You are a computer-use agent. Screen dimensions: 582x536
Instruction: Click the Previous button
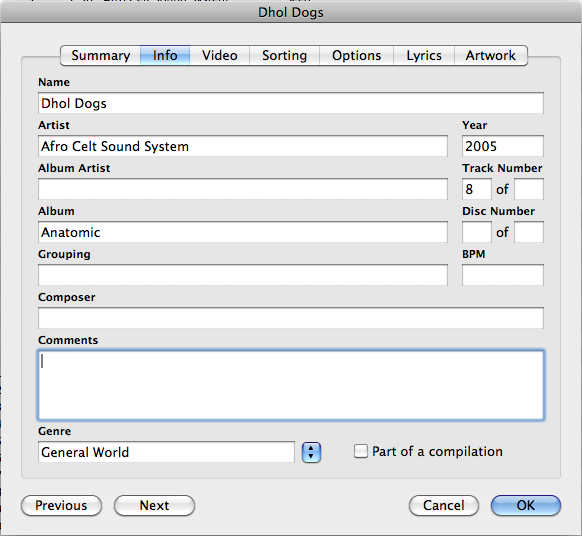(61, 506)
